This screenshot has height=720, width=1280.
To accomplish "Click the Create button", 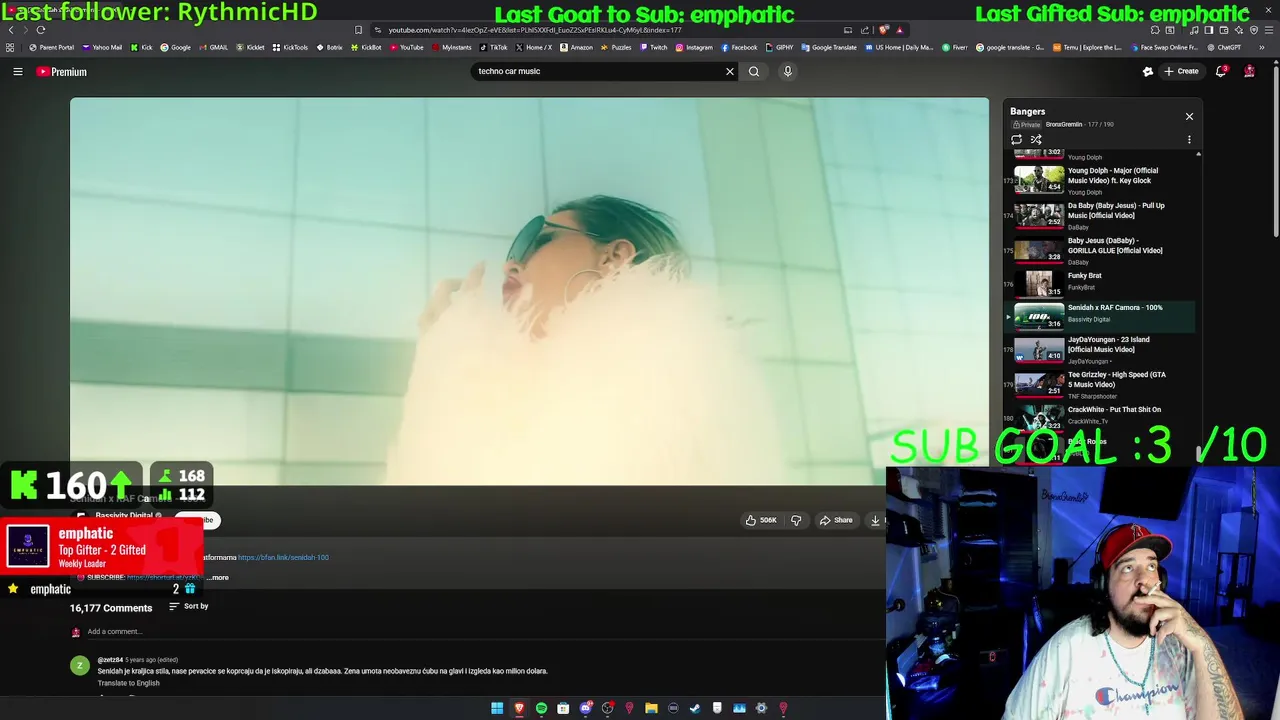I will point(1181,71).
